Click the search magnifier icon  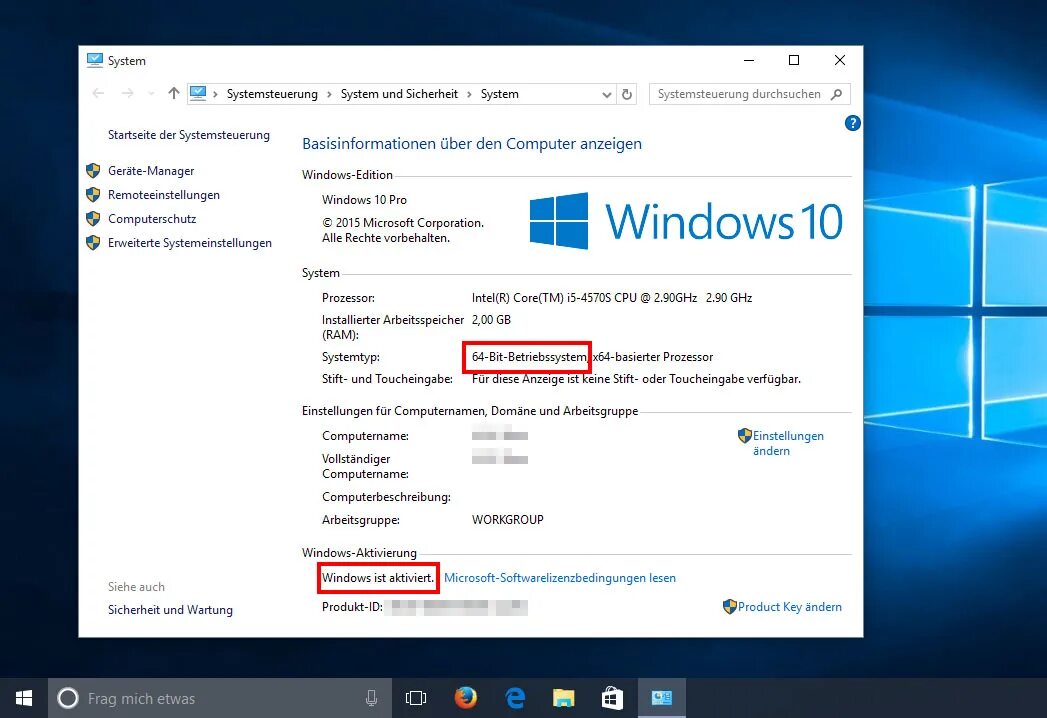[x=836, y=94]
